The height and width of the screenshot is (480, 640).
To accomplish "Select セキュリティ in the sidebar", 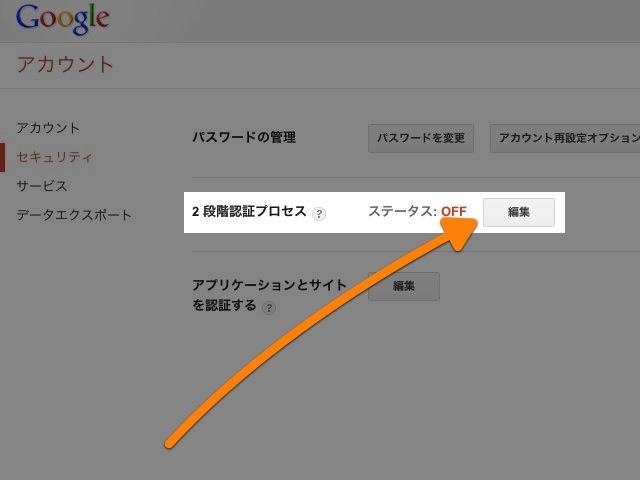I will [54, 157].
